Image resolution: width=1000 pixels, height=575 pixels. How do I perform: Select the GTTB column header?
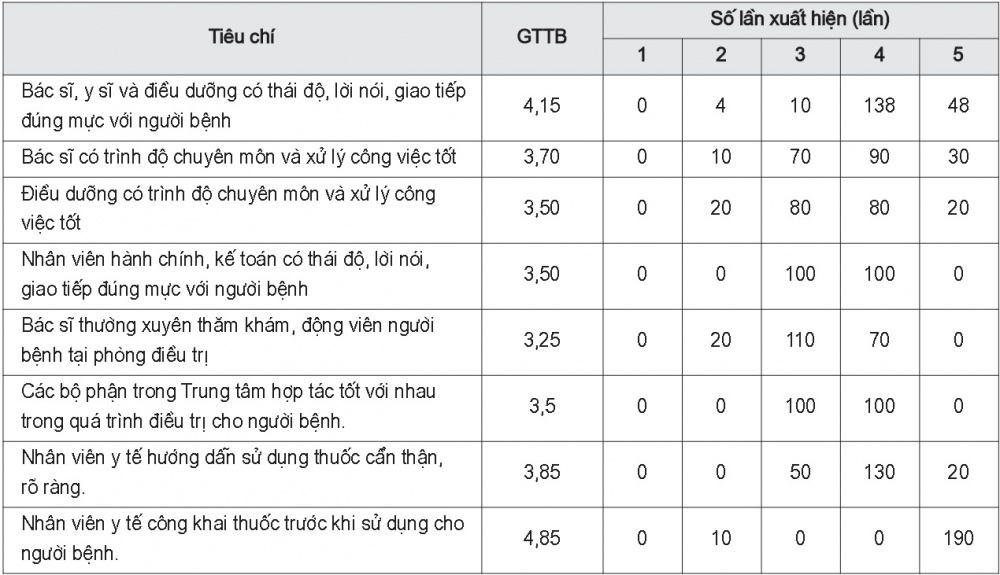[541, 36]
